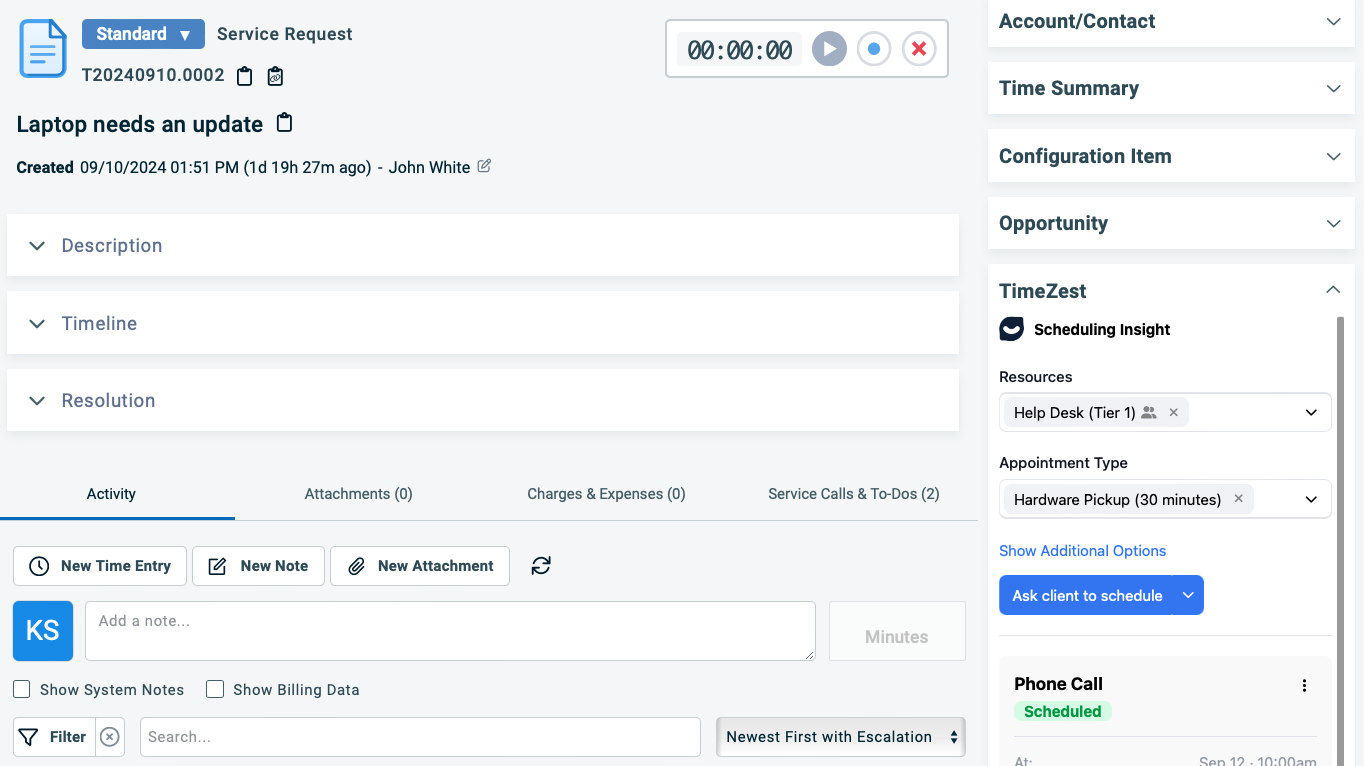The height and width of the screenshot is (766, 1364).
Task: Enable Show System Notes checkbox
Action: pyautogui.click(x=22, y=689)
